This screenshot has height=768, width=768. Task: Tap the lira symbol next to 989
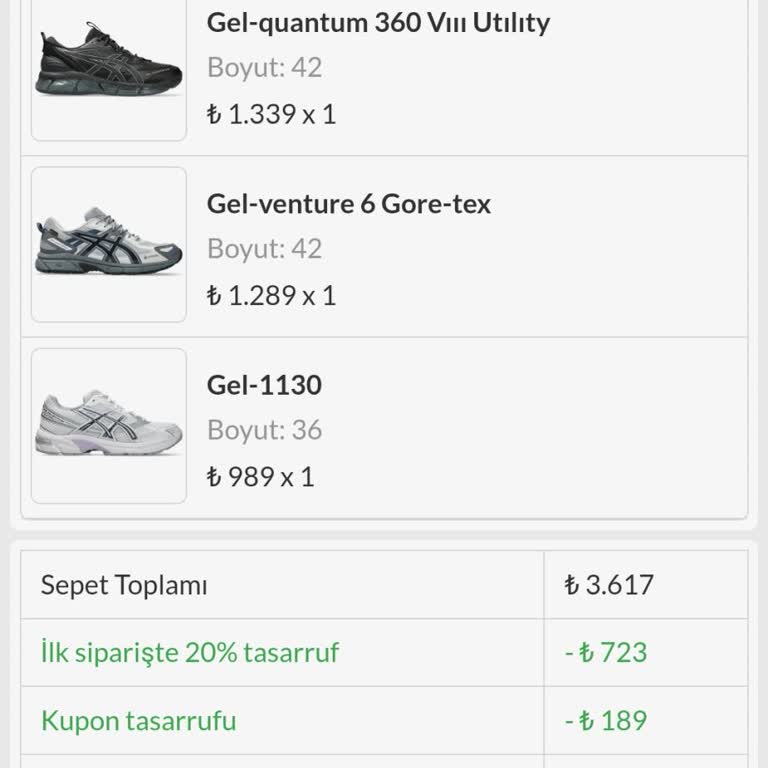pyautogui.click(x=213, y=477)
